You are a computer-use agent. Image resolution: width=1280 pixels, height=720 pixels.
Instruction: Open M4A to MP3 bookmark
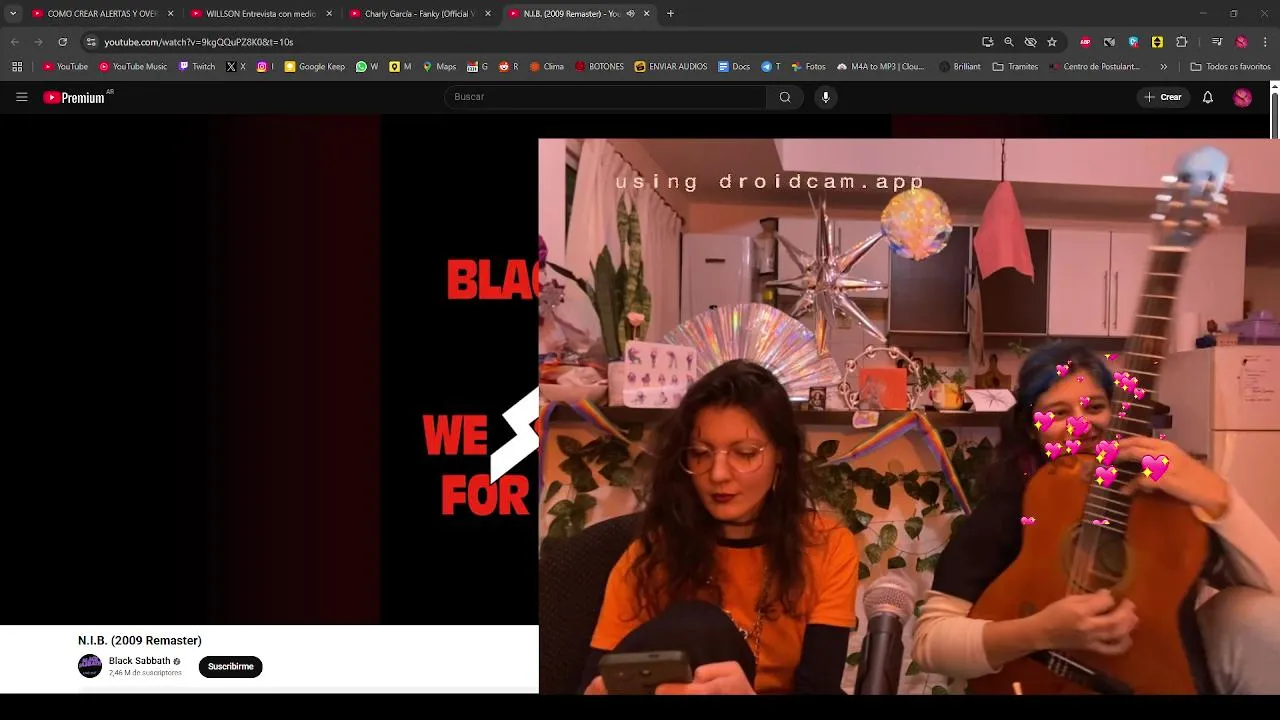[x=881, y=67]
